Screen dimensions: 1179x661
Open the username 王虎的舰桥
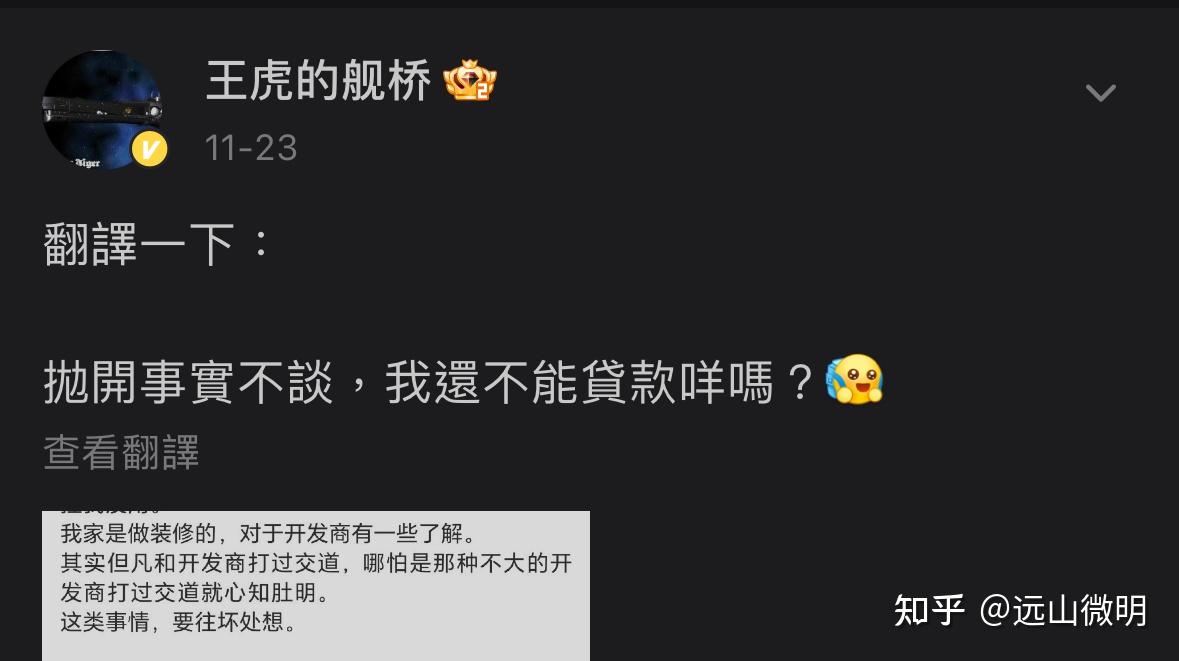[318, 81]
